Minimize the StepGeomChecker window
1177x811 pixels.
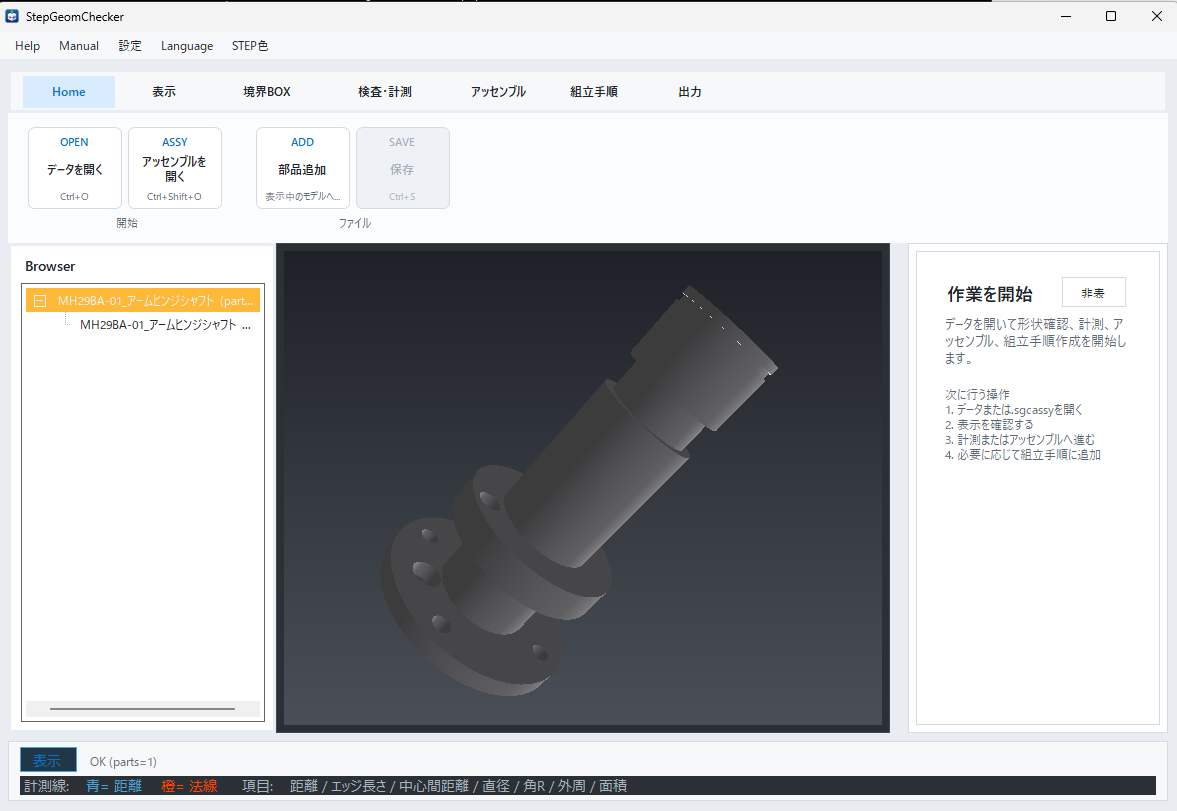point(1066,17)
